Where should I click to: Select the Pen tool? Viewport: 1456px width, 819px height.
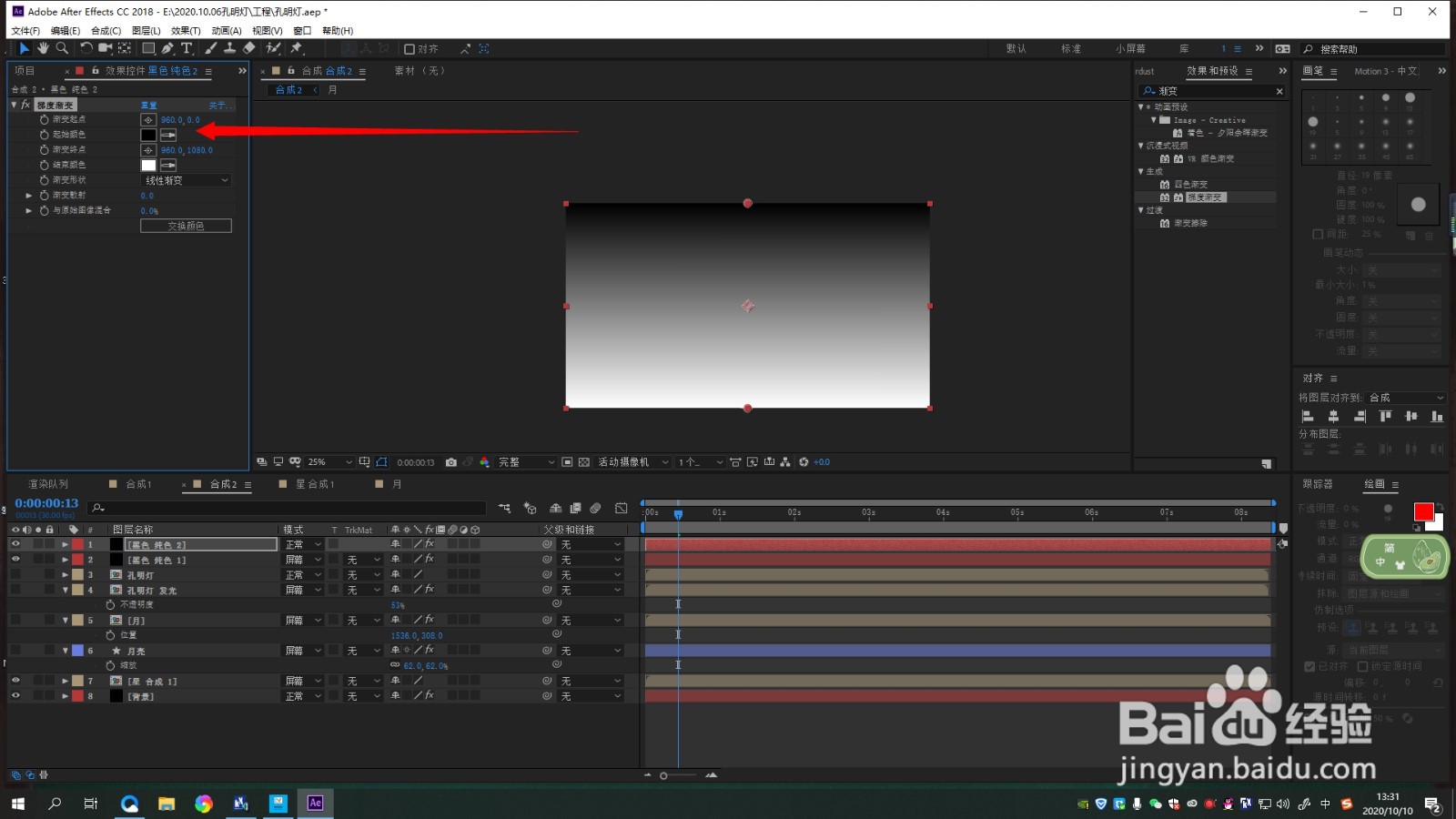(x=167, y=48)
